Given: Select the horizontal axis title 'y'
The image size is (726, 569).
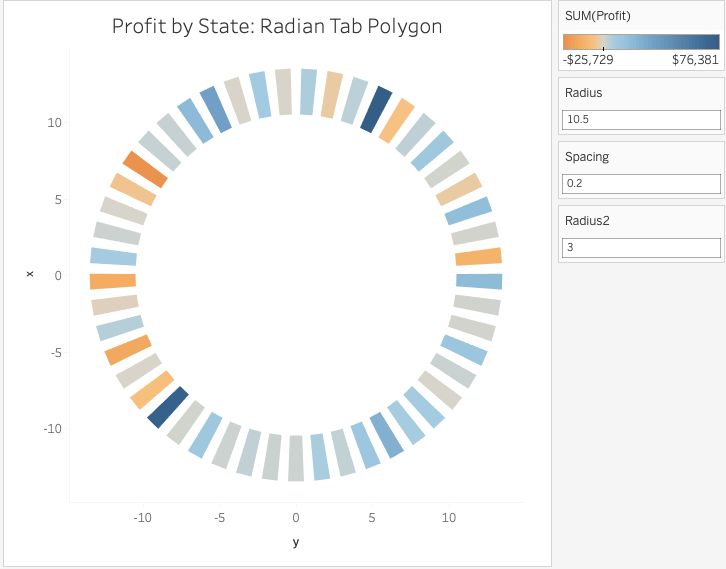Looking at the screenshot, I should coord(295,542).
